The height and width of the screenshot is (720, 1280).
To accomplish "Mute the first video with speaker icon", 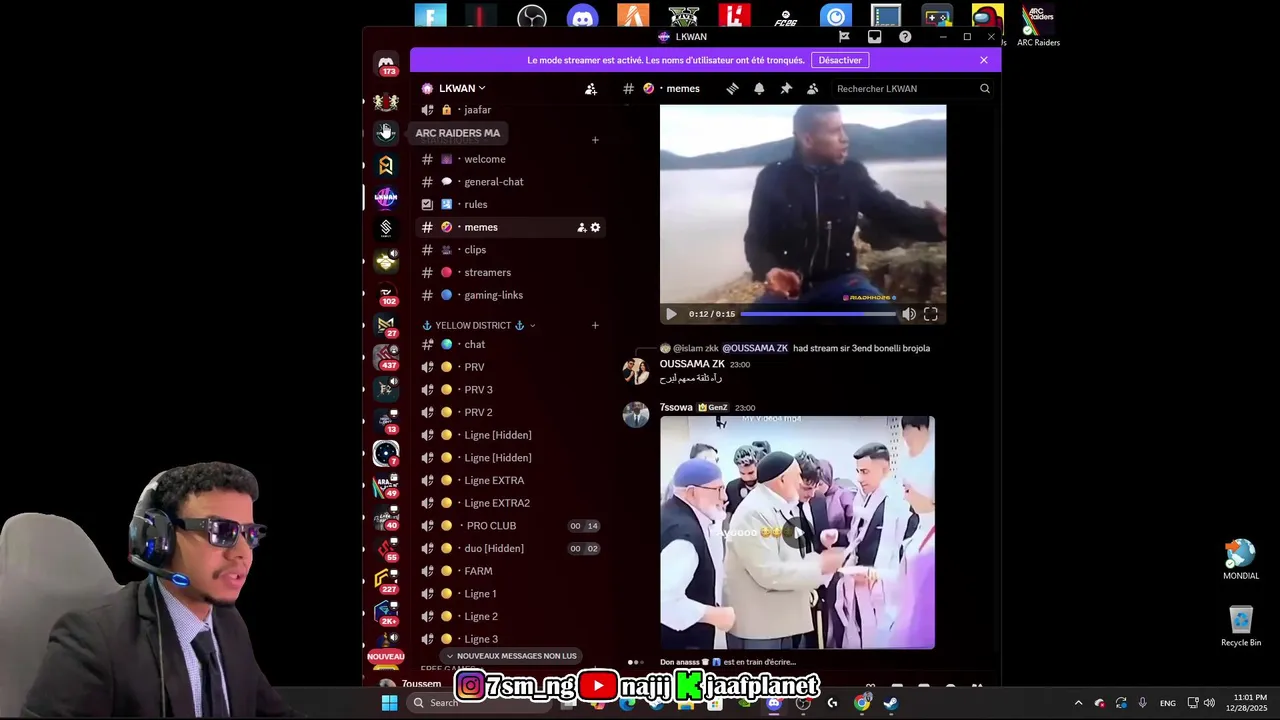I will tap(908, 314).
